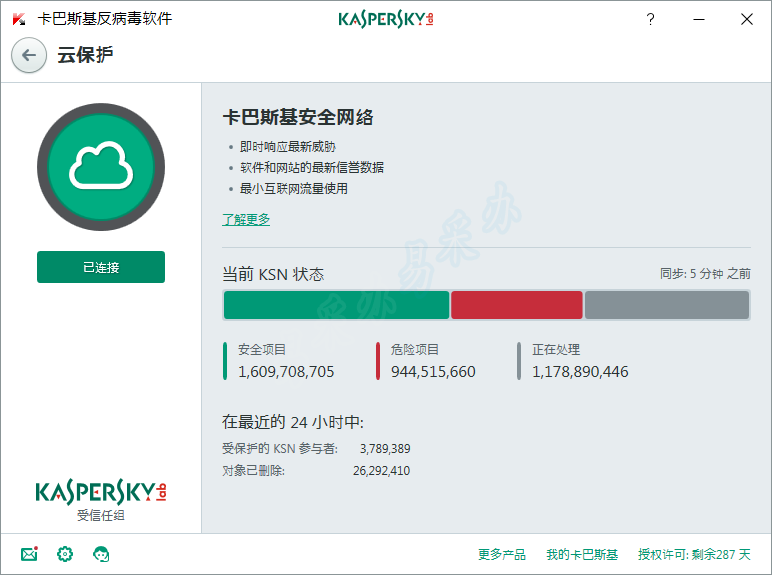
Task: Click the gray processing segment of KSN bar
Action: coord(667,305)
